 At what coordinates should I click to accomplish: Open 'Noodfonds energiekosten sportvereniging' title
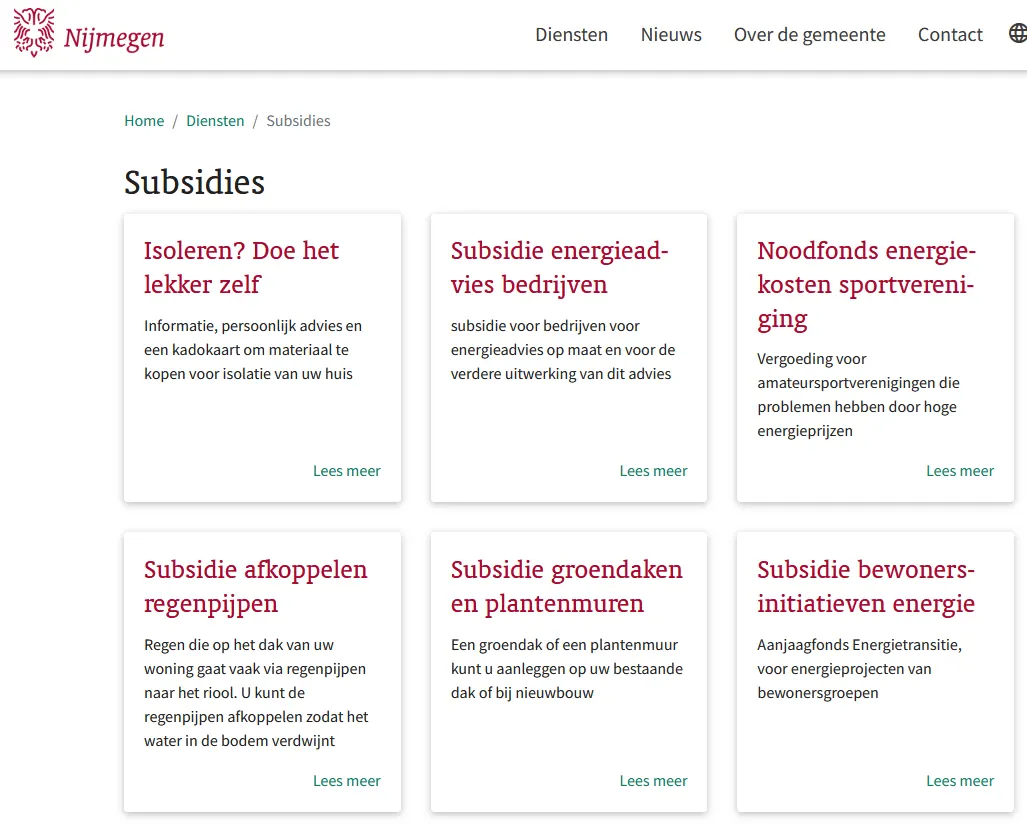867,285
